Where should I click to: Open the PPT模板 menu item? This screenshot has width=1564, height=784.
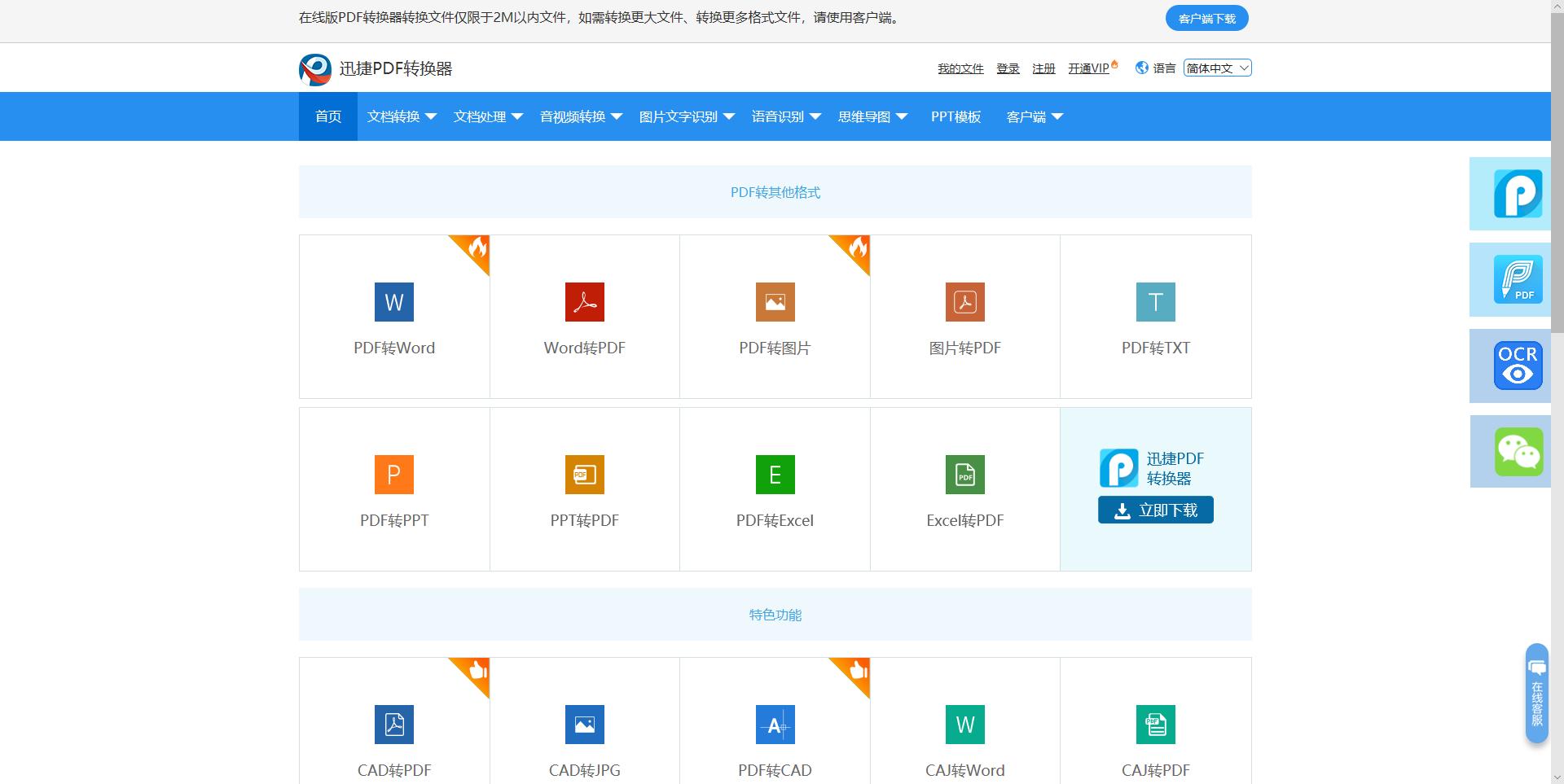(x=955, y=116)
